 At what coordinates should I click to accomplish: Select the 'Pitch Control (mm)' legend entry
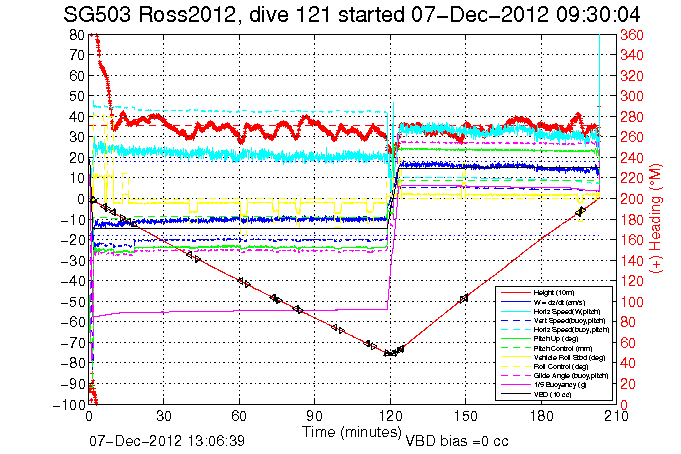(562, 348)
